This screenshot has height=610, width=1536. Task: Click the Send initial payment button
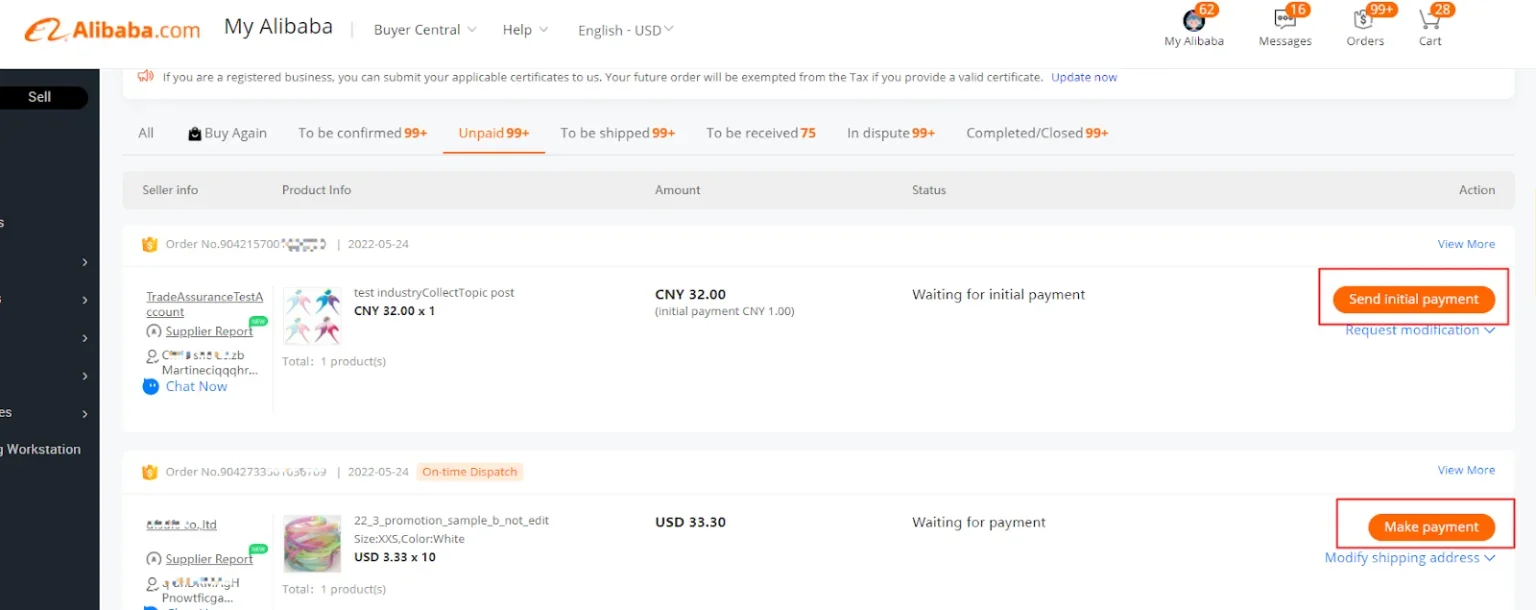tap(1413, 298)
